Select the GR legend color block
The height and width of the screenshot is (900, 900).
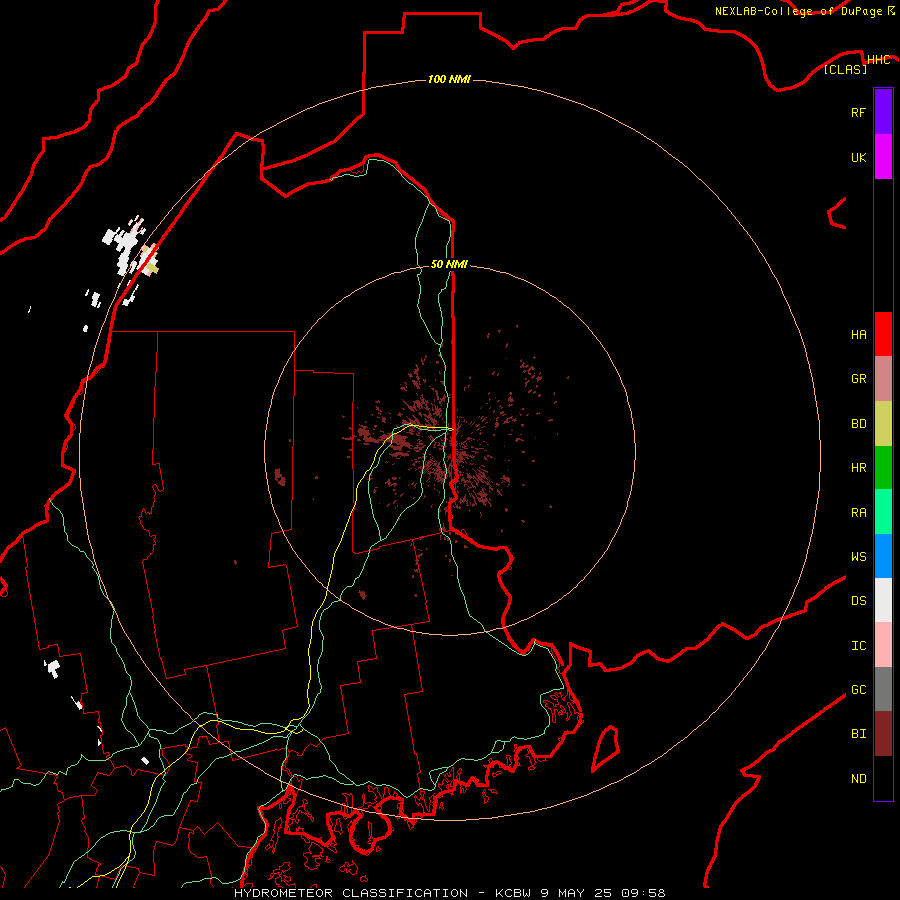(883, 378)
